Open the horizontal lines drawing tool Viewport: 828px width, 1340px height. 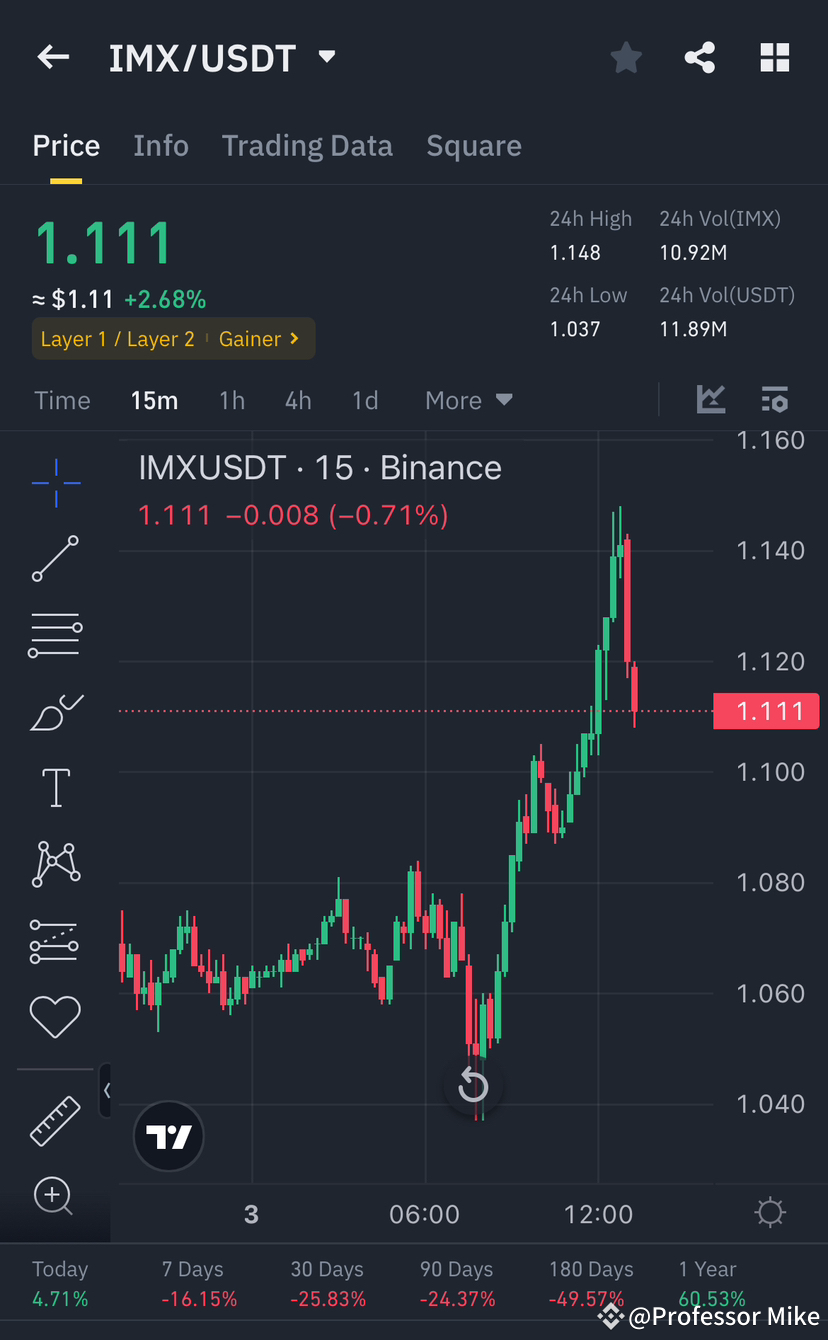(x=55, y=635)
